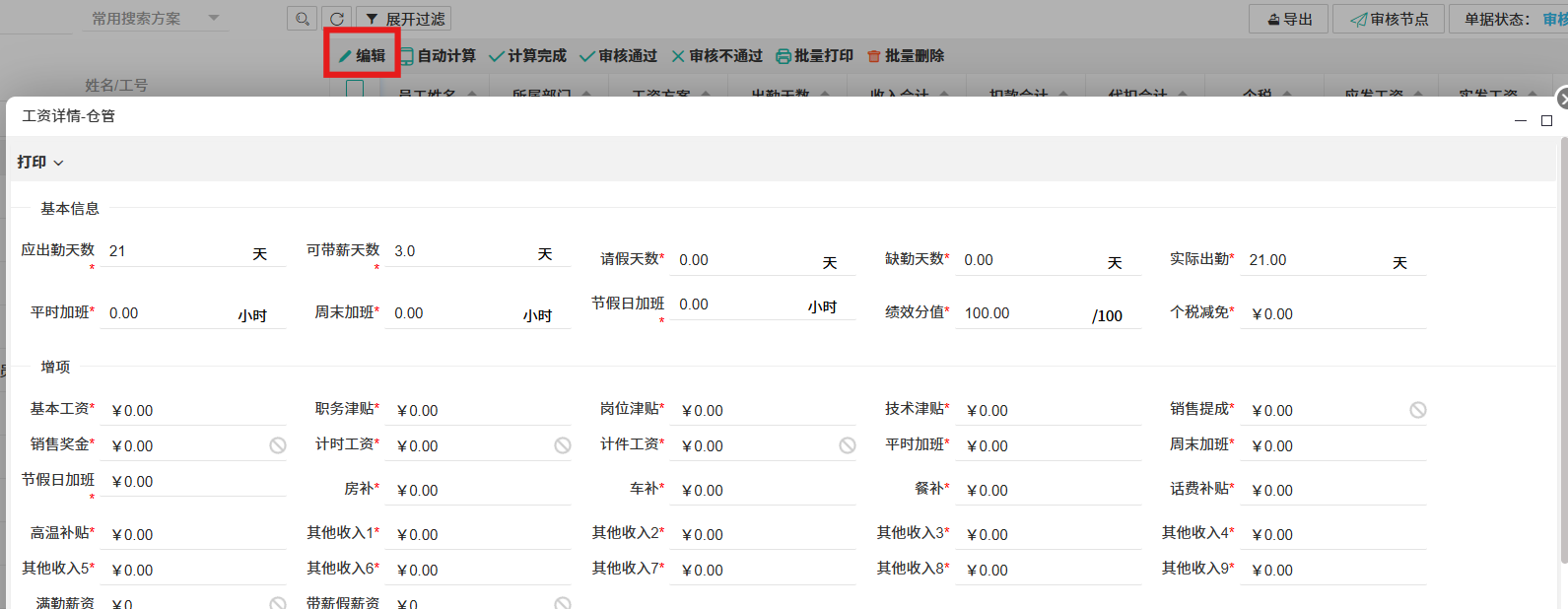Click the 导出 export button
Image resolution: width=1568 pixels, height=609 pixels.
pos(1289,19)
